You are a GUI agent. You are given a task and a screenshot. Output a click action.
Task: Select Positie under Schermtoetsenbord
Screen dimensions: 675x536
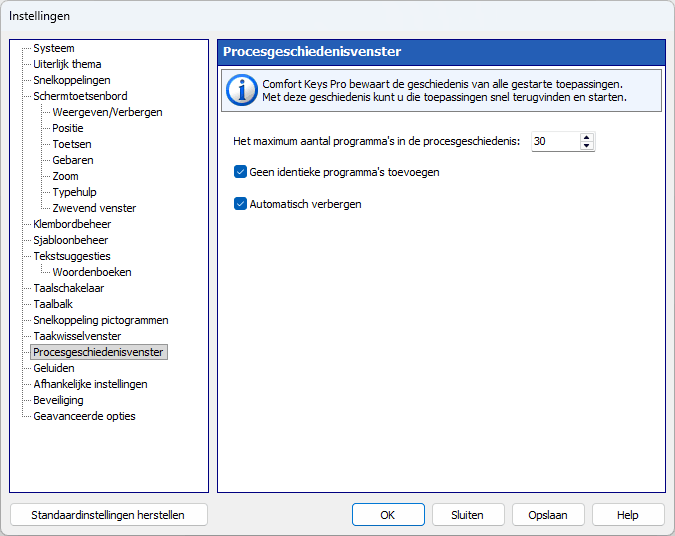[68, 128]
